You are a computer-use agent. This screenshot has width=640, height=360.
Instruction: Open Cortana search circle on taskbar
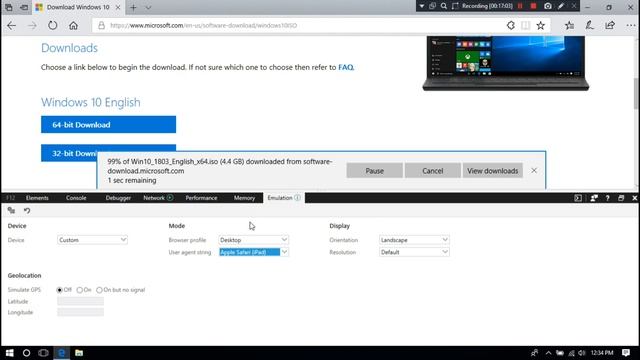[26, 353]
